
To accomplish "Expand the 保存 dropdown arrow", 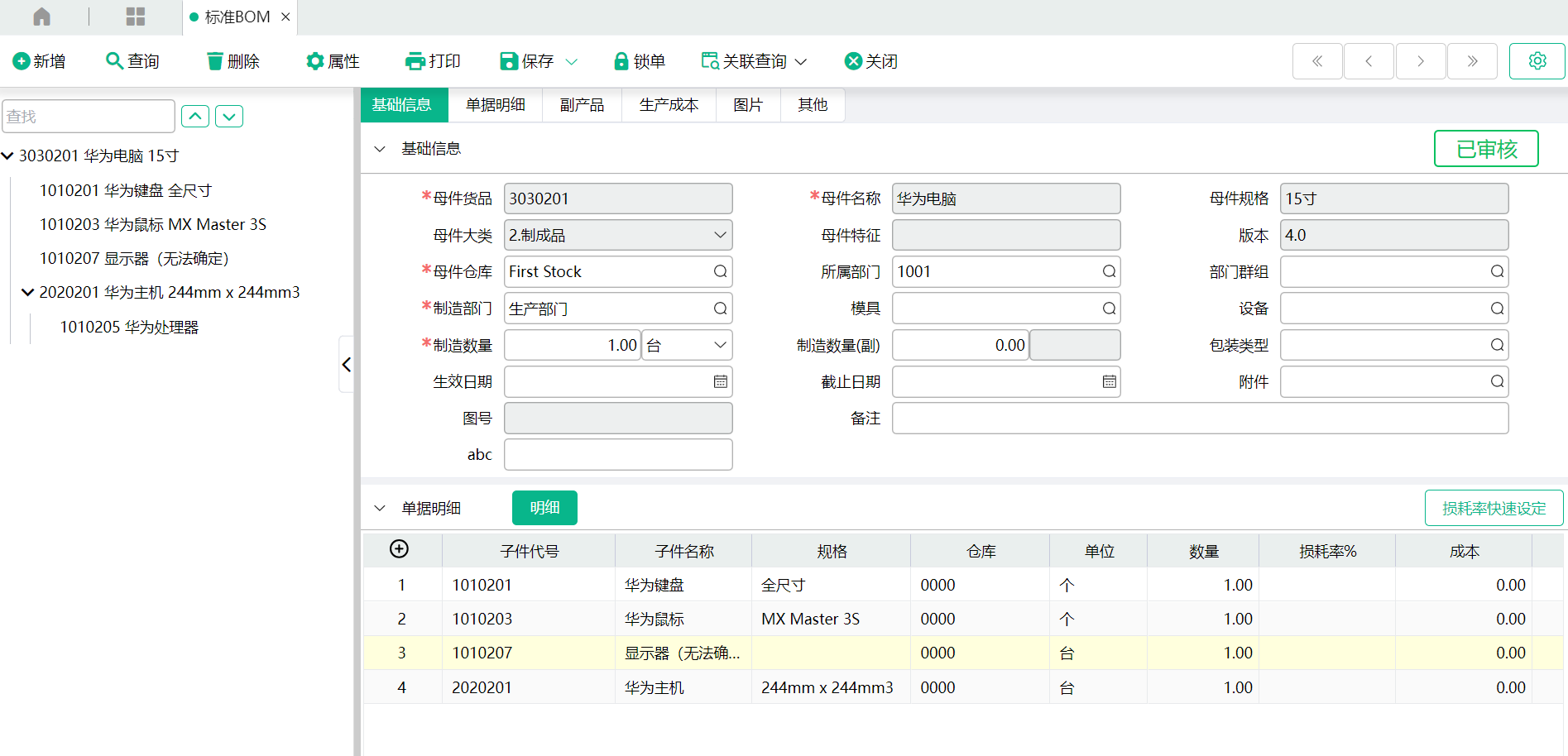I will coord(571,62).
